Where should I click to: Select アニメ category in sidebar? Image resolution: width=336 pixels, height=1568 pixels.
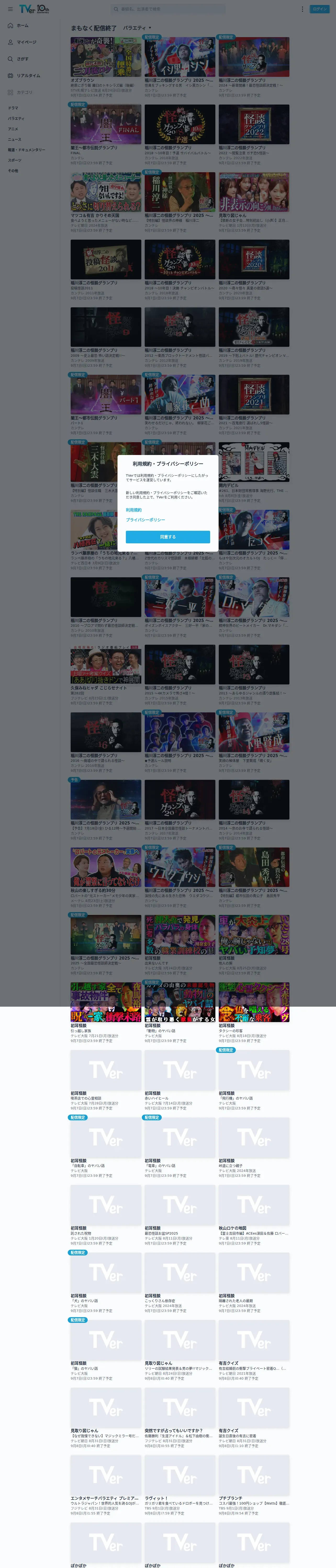pyautogui.click(x=13, y=129)
